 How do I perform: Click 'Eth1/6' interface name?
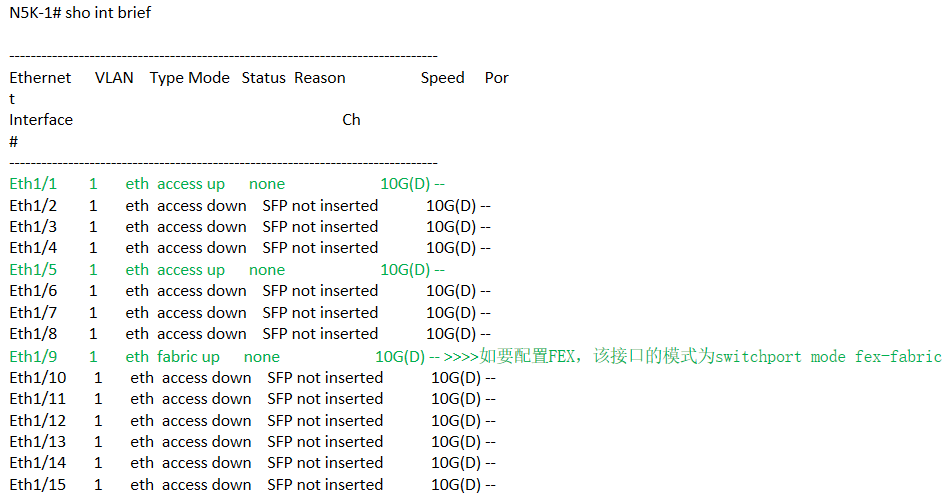point(33,291)
